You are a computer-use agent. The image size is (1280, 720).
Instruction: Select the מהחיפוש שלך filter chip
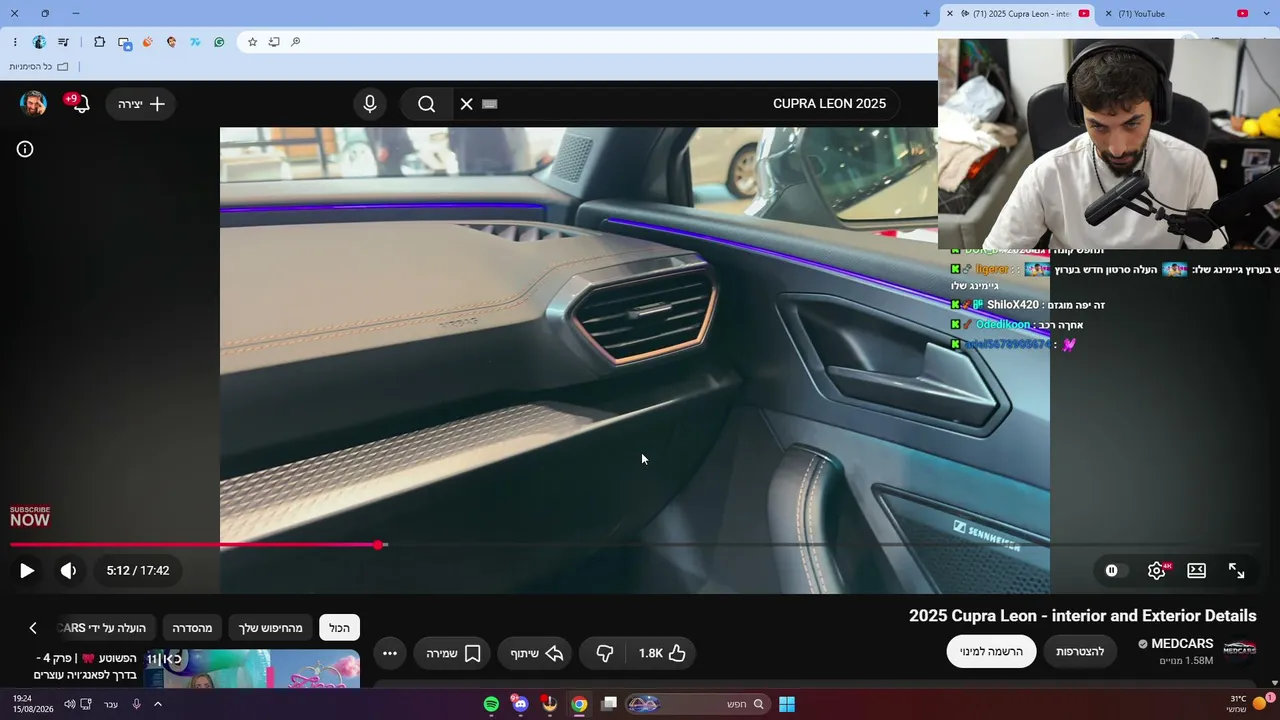click(x=270, y=628)
